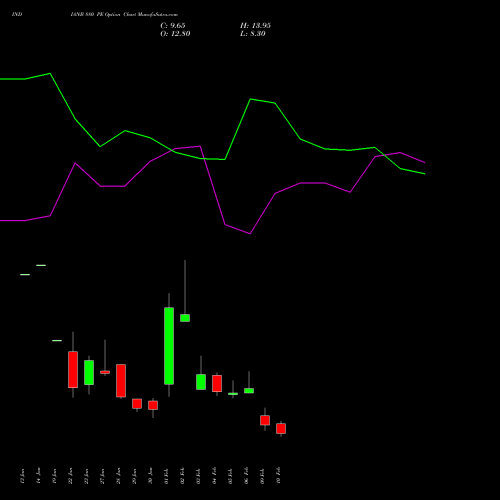The height and width of the screenshot is (500, 500).
Task: Click the small green candle above 02 Feb
Action: pyautogui.click(x=185, y=318)
